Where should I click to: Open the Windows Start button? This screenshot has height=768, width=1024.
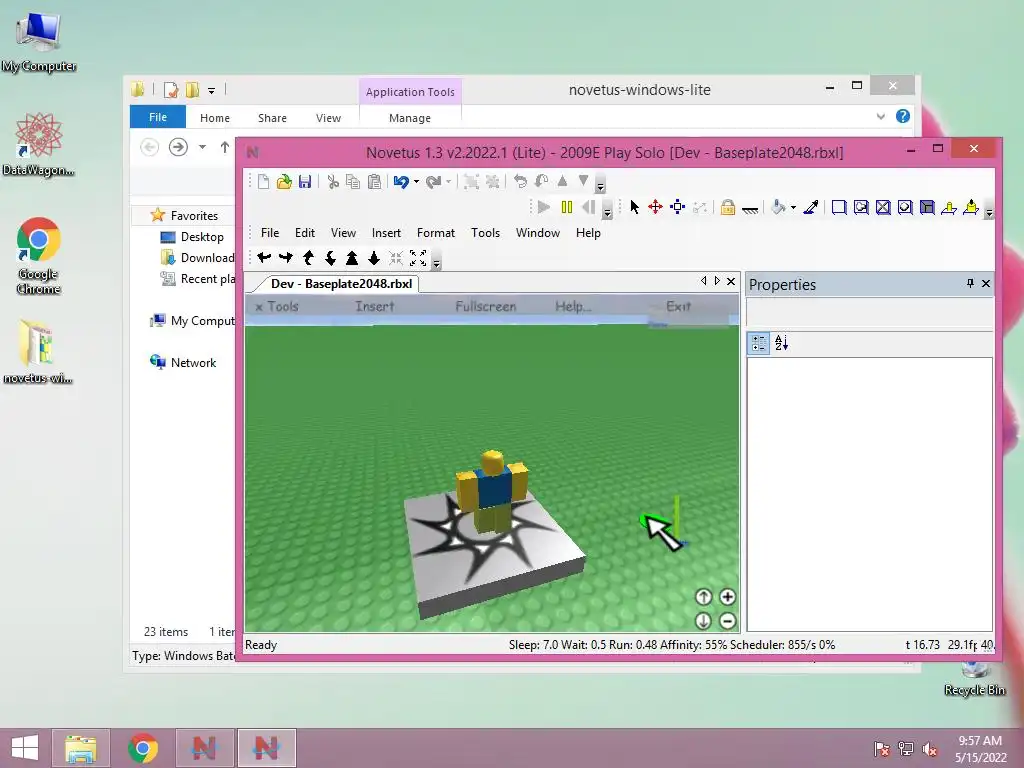click(24, 748)
